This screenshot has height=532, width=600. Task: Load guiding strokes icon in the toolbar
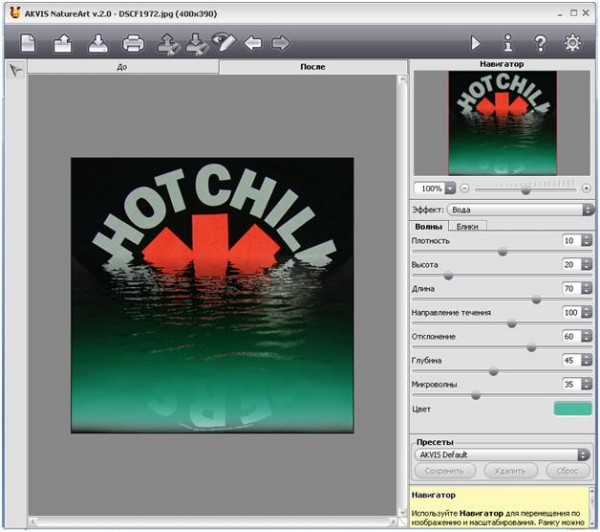point(168,44)
